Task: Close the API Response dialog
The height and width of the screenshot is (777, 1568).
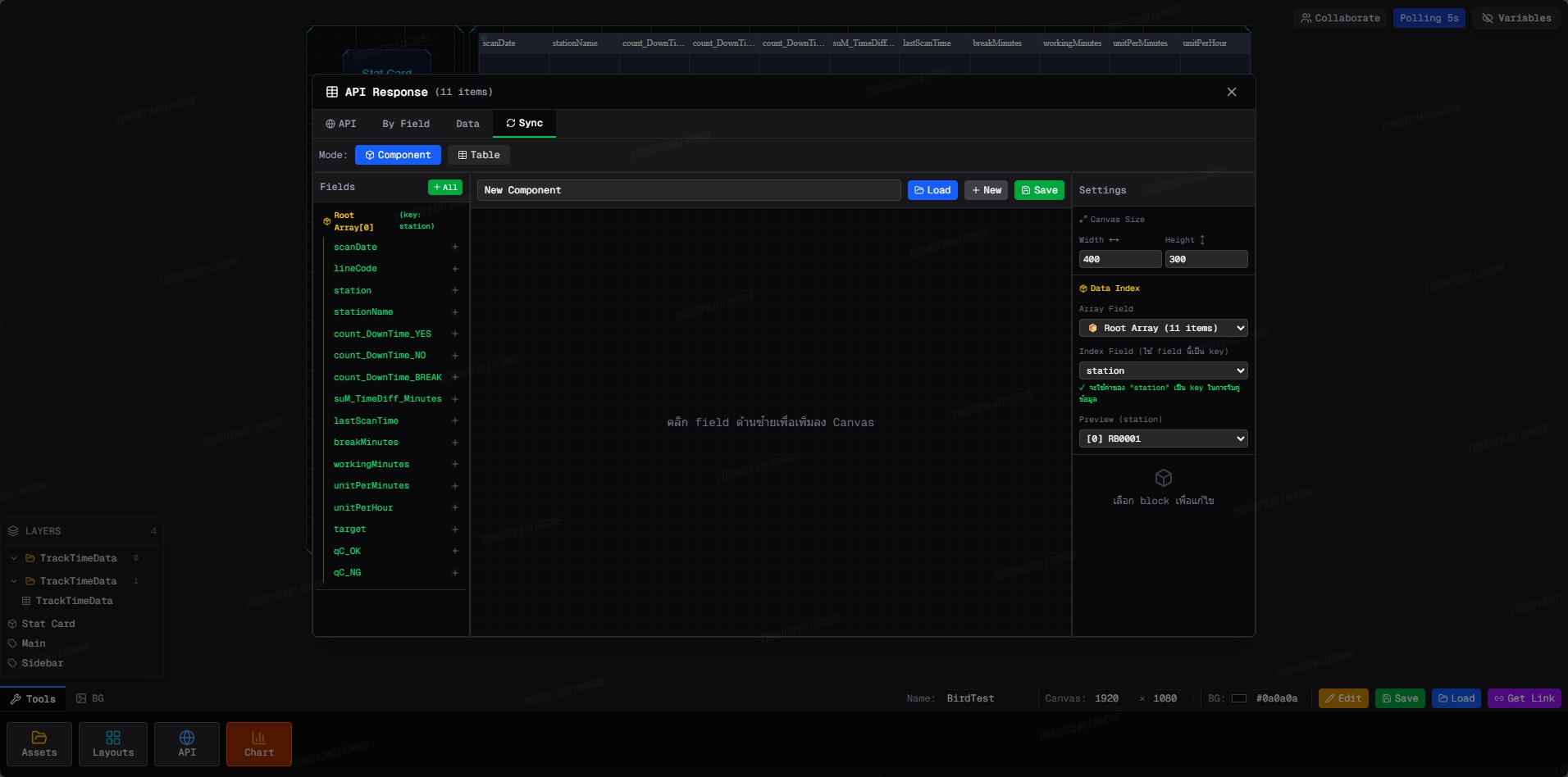Action: (1231, 92)
